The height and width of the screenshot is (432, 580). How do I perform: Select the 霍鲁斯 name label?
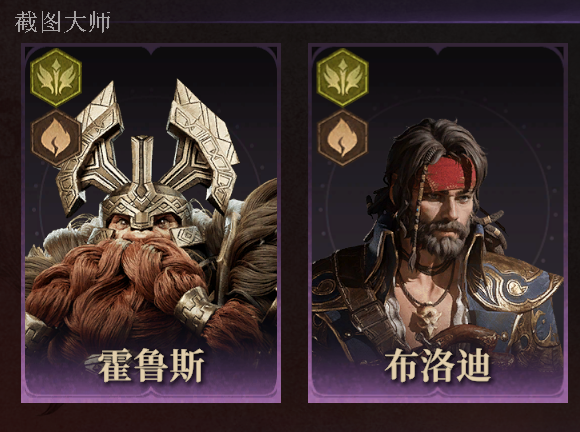coord(151,365)
